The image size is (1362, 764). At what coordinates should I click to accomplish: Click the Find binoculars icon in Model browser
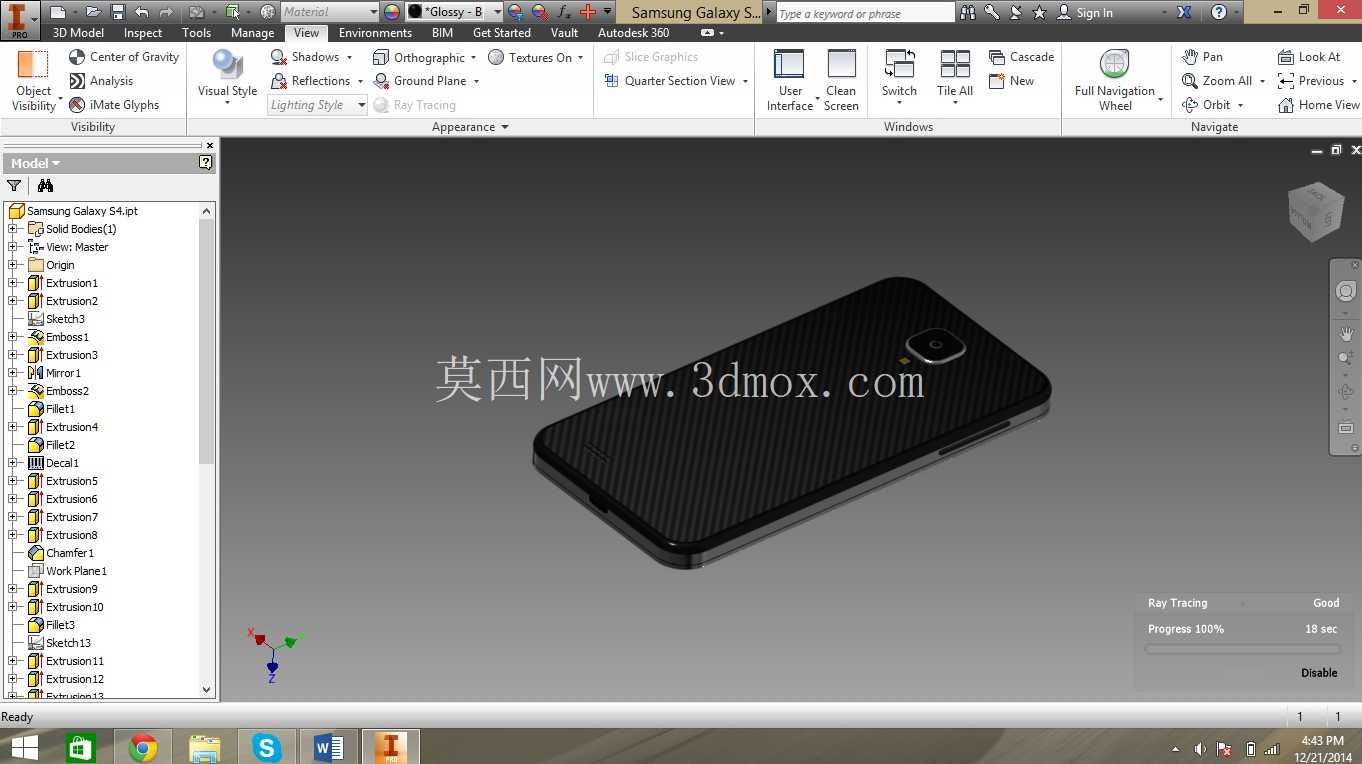tap(45, 186)
